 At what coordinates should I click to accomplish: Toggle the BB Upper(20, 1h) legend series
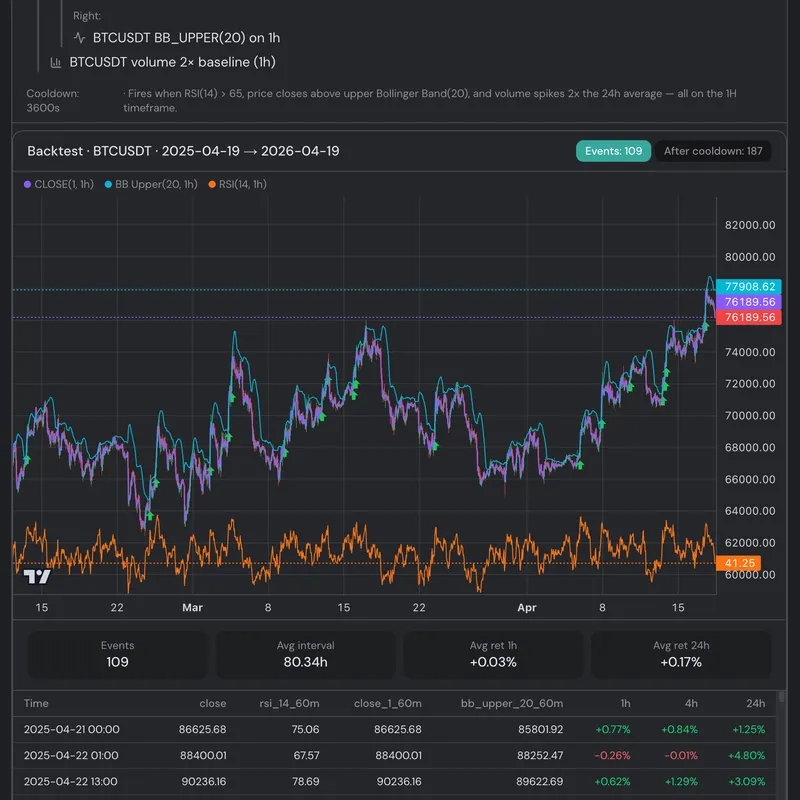pyautogui.click(x=151, y=184)
